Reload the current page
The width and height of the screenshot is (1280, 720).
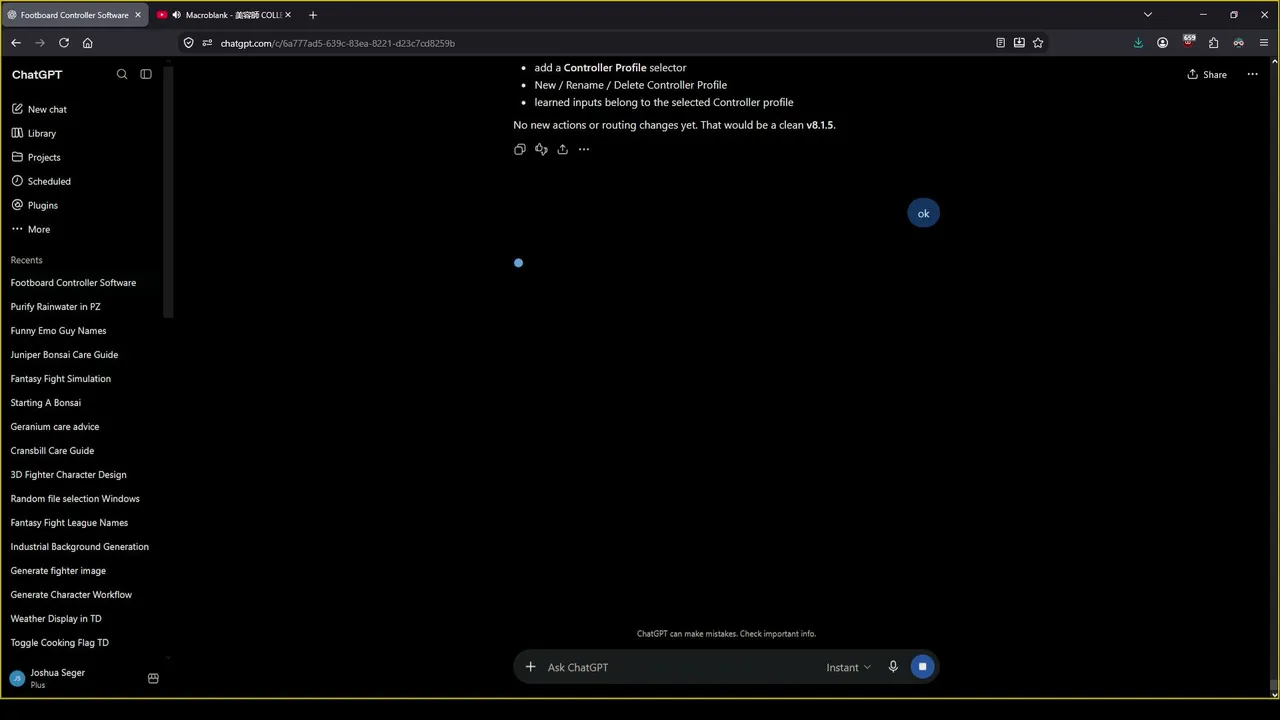coord(64,43)
